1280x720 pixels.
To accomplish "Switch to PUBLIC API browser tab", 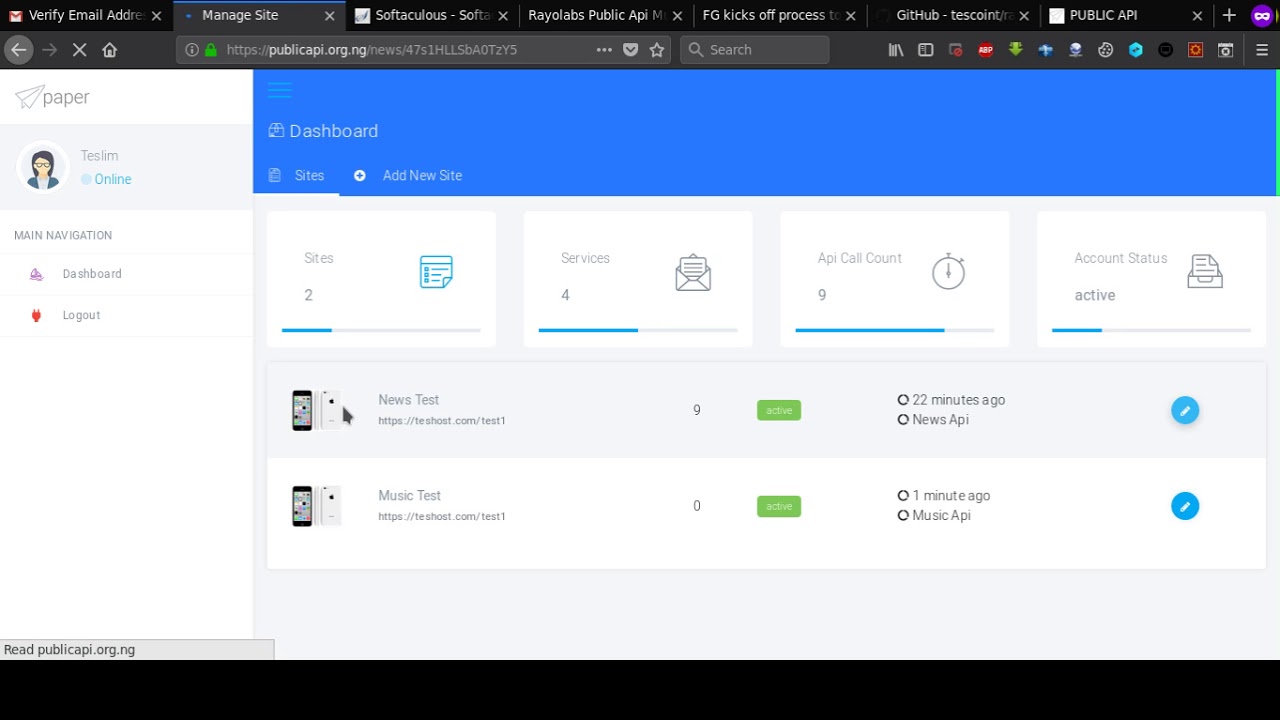I will [1125, 15].
